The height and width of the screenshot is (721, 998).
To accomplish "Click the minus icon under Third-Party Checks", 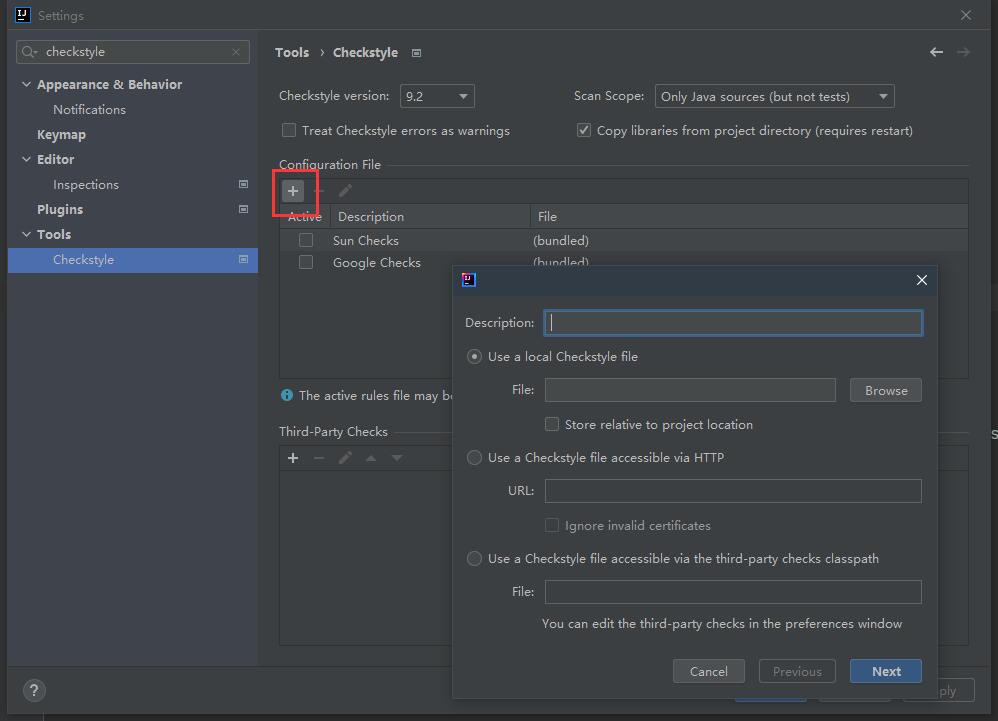I will click(x=319, y=458).
